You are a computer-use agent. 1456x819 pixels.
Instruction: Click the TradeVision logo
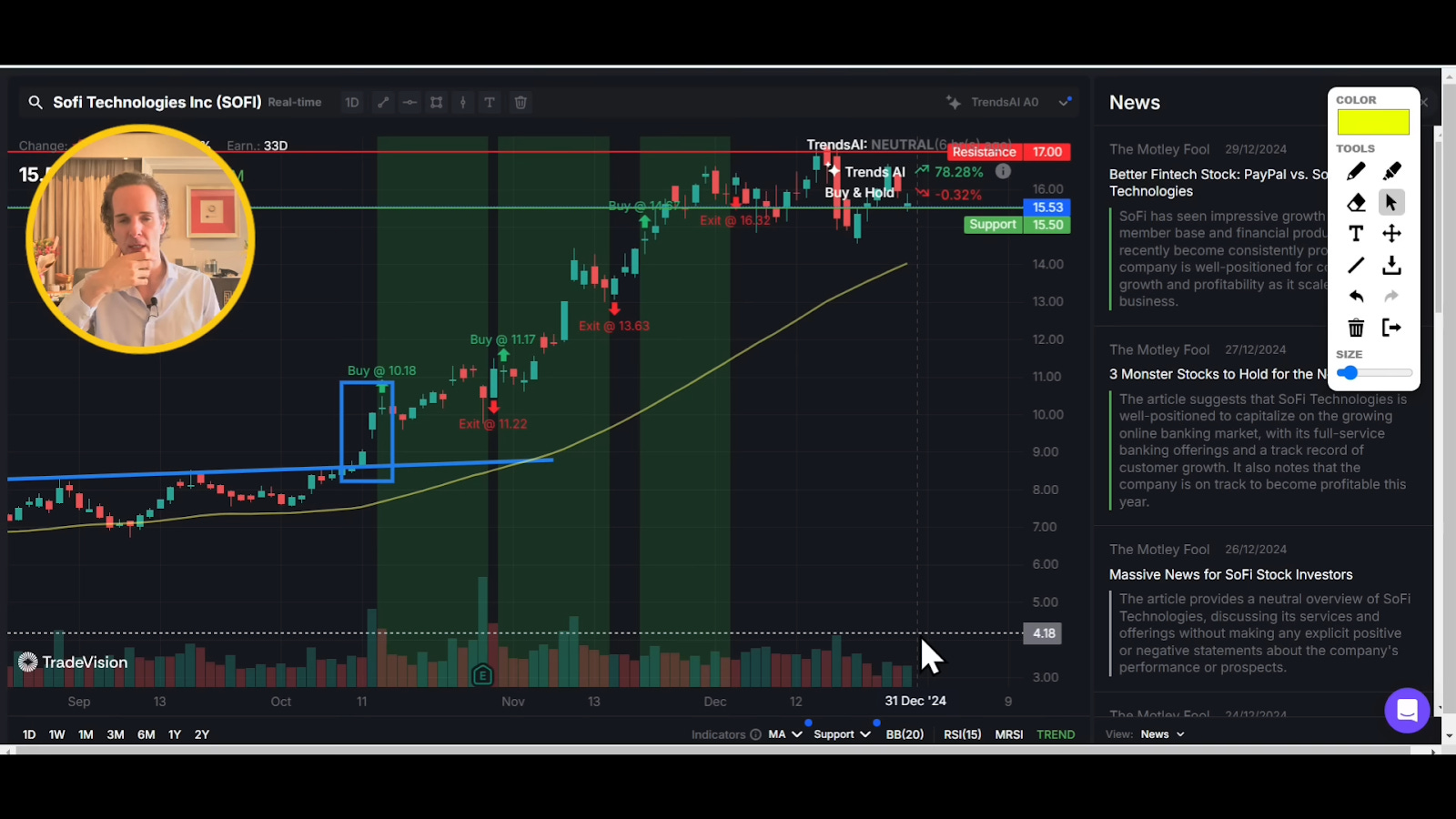pos(73,662)
